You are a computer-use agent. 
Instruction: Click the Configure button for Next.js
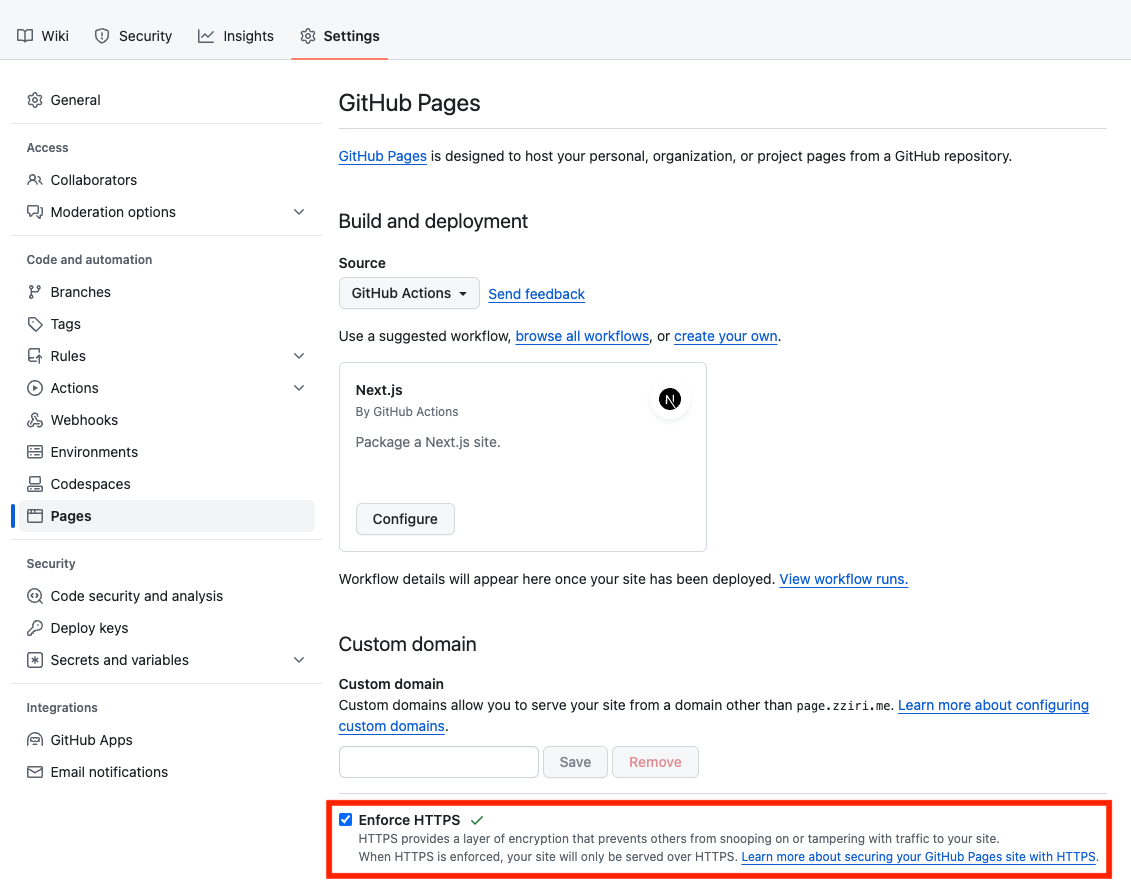click(x=405, y=519)
